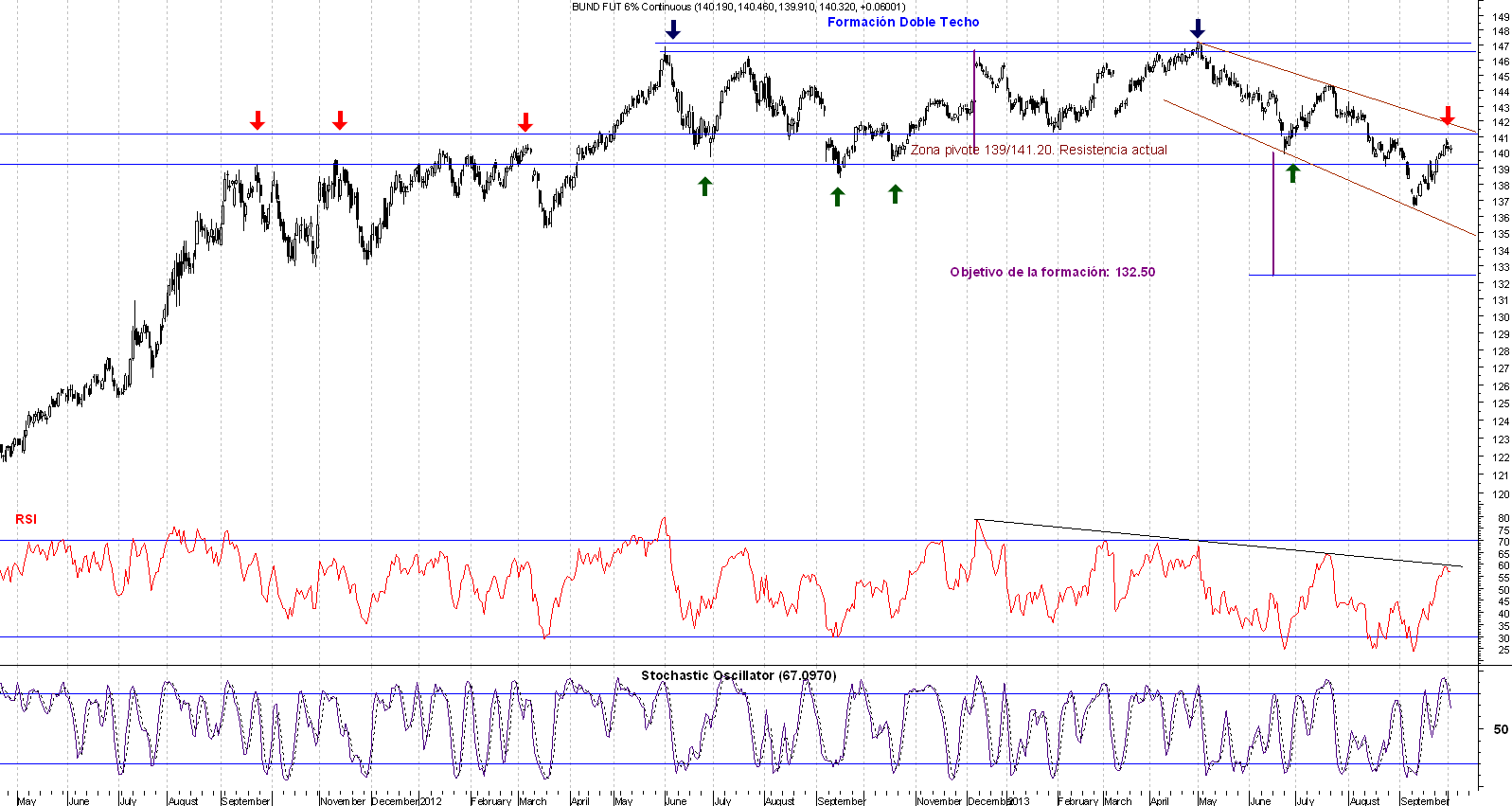This screenshot has width=1512, height=806.
Task: Click the BUND FUT 6% Continuous chart title
Action: 738,7
